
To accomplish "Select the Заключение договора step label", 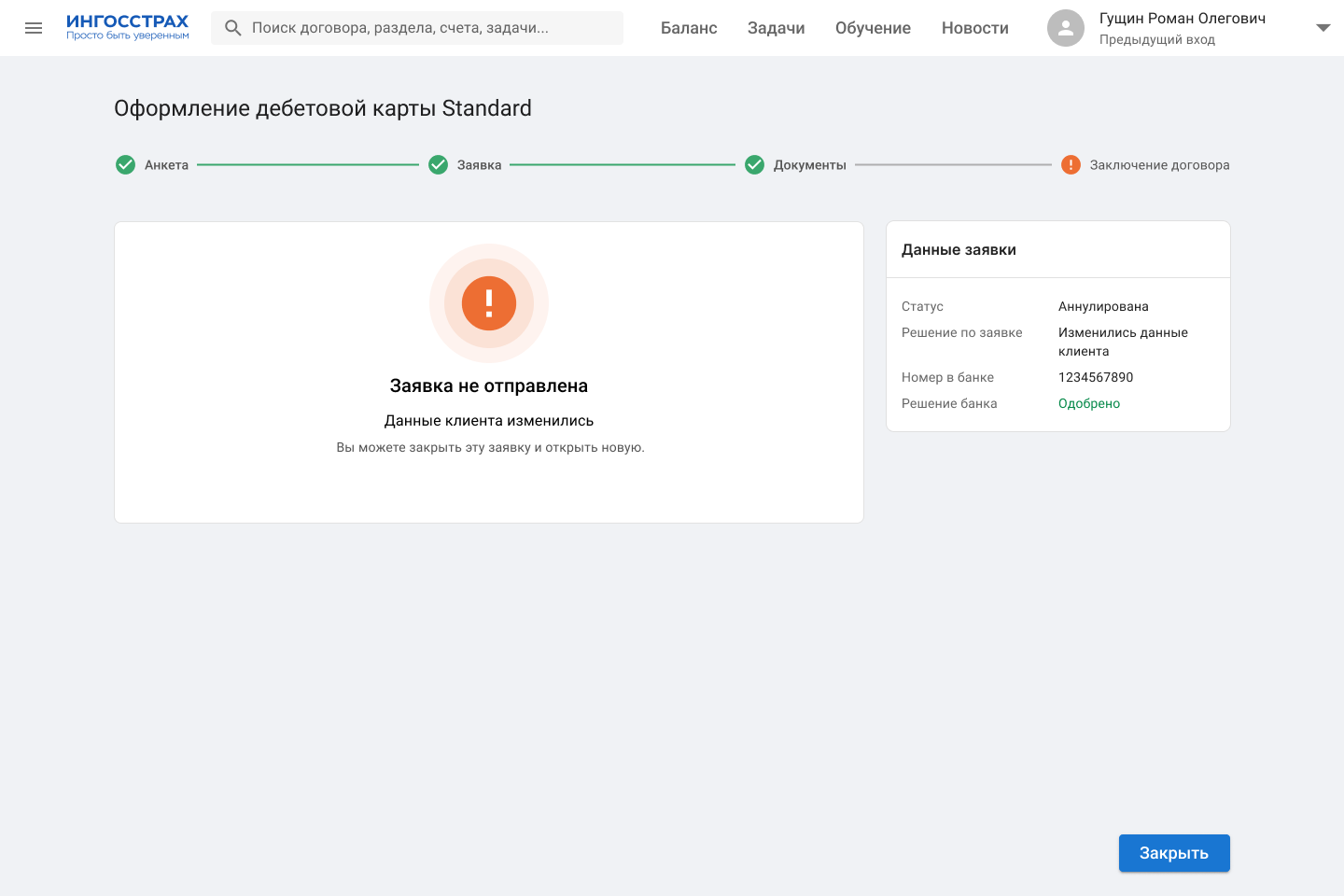I will coord(1159,165).
